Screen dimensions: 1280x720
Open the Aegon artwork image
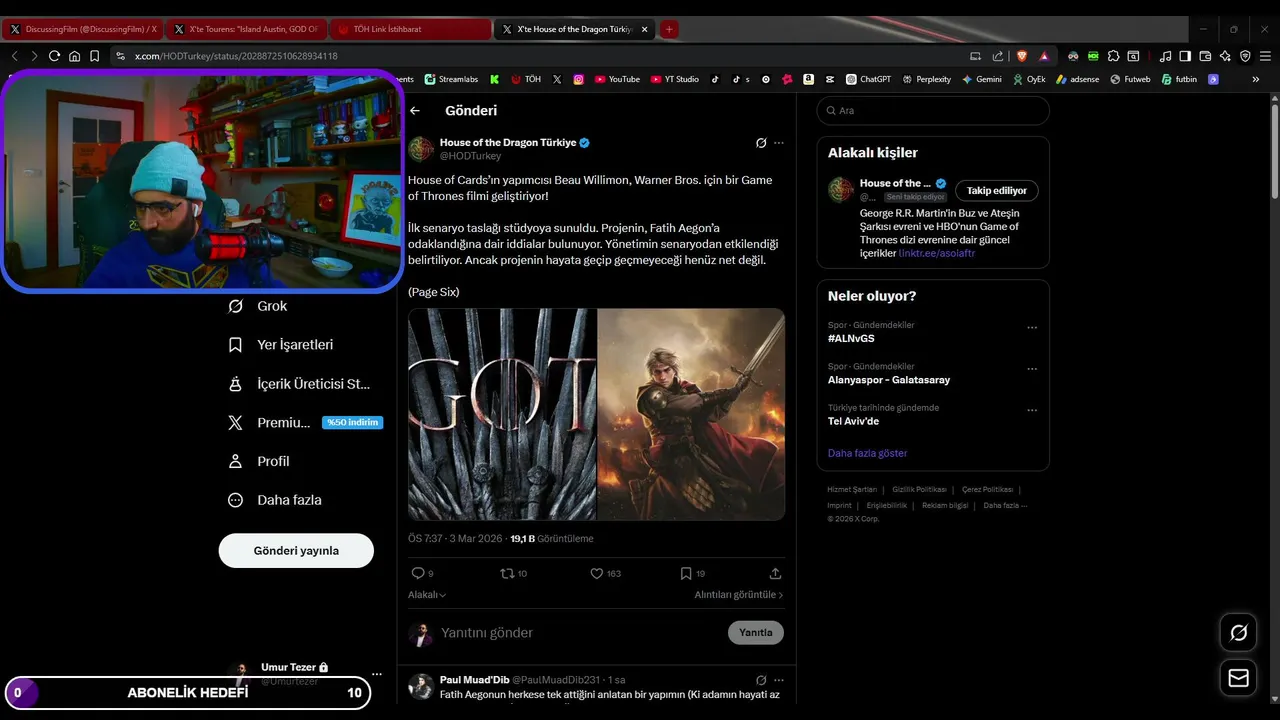click(691, 414)
